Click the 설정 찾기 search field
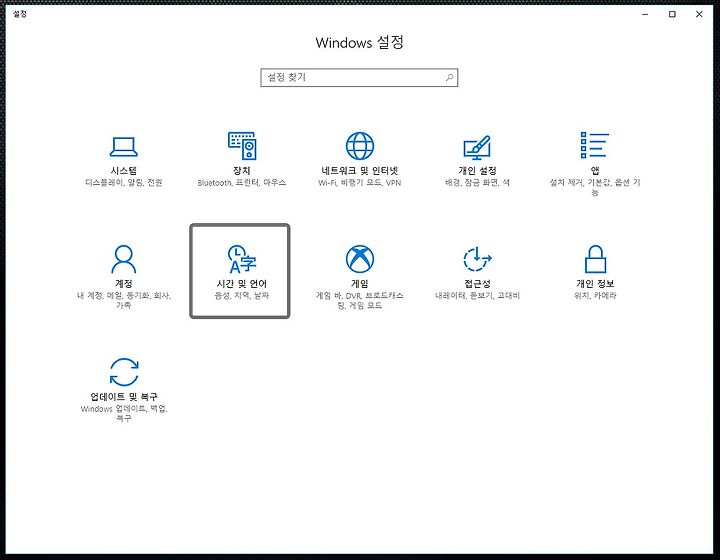 pyautogui.click(x=359, y=78)
